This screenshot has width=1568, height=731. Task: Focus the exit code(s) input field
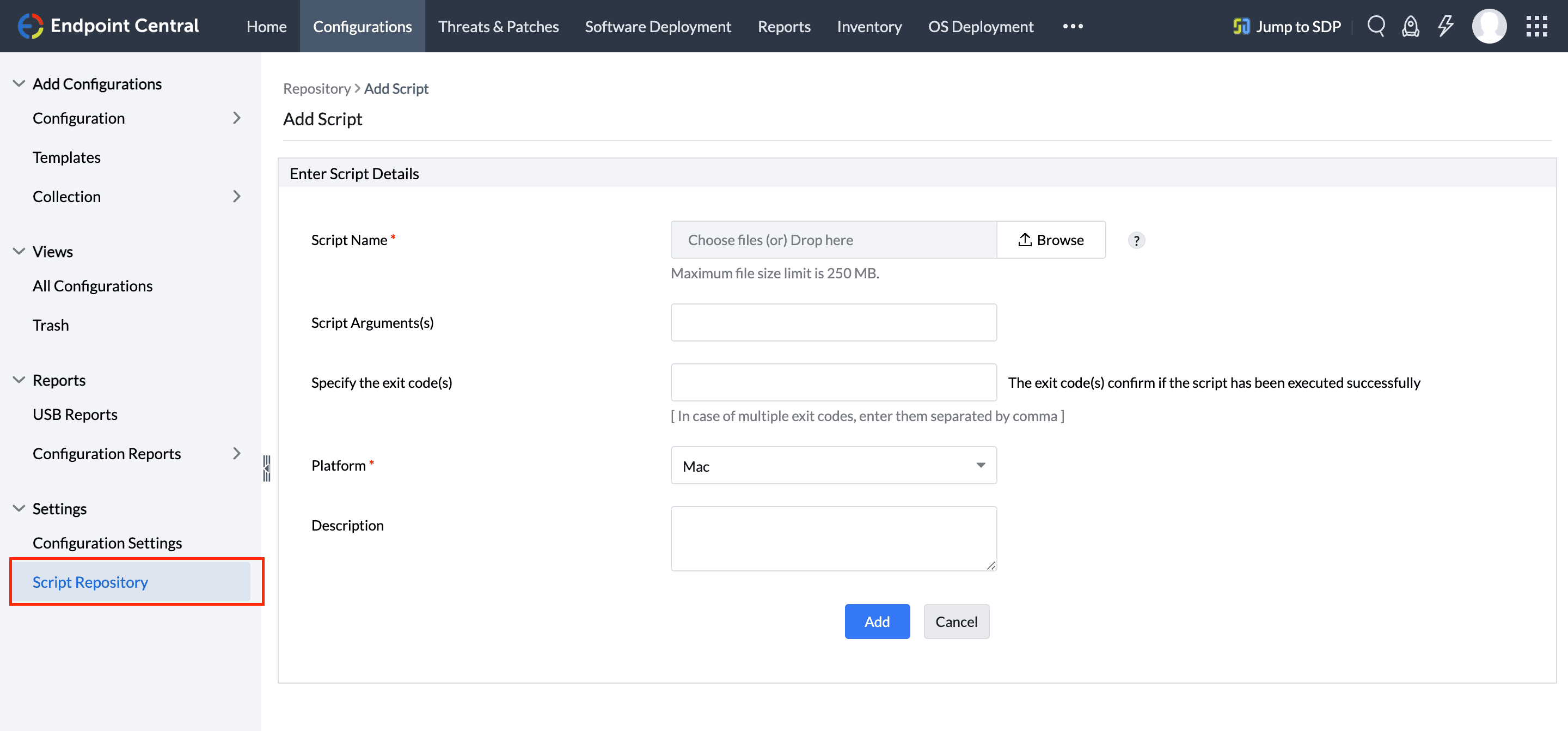point(834,382)
